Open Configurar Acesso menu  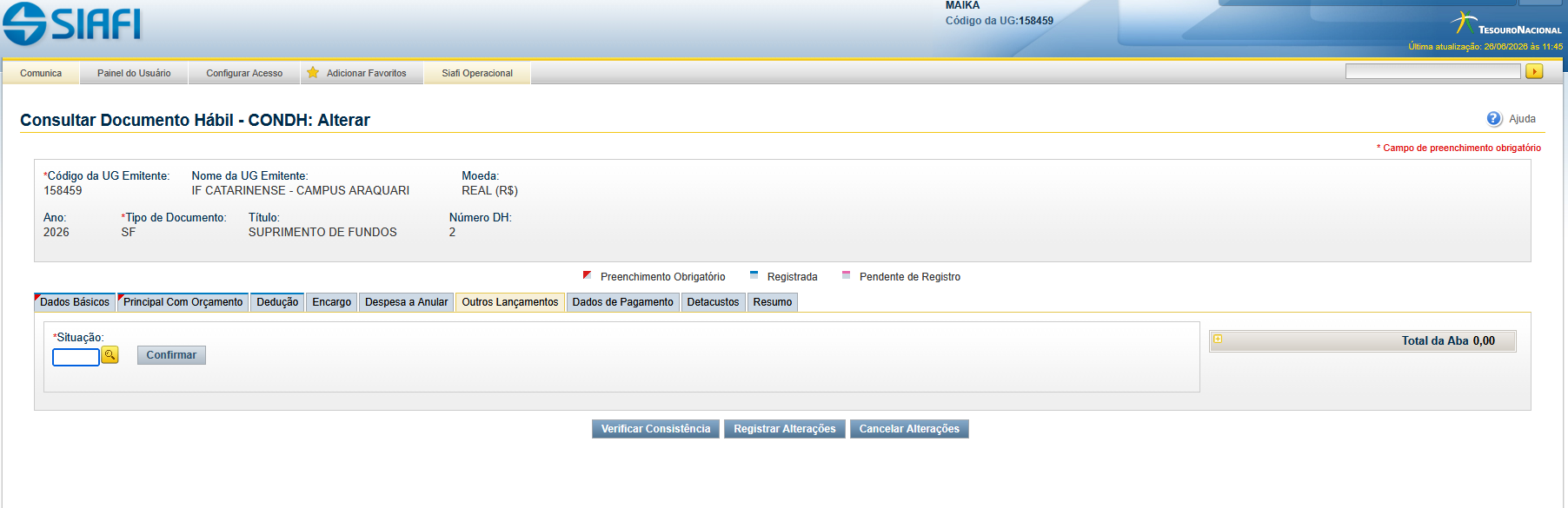(x=244, y=73)
